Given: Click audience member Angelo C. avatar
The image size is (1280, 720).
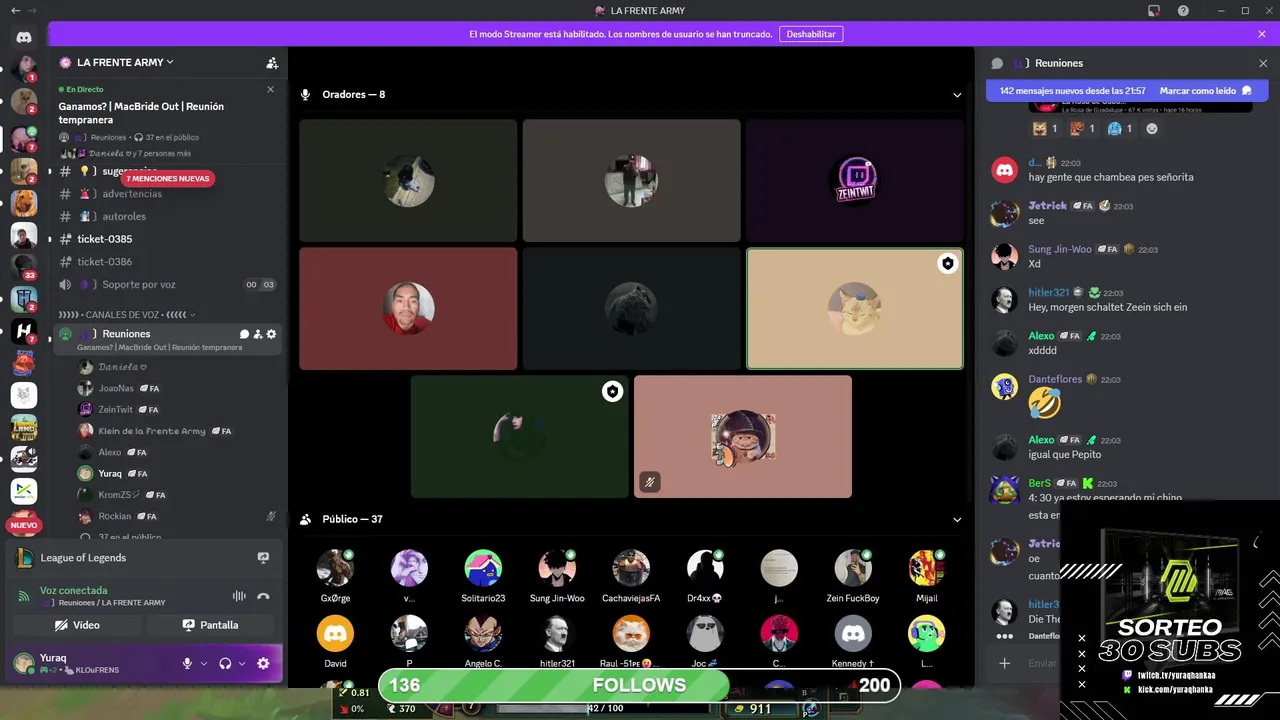Looking at the screenshot, I should click(x=483, y=634).
